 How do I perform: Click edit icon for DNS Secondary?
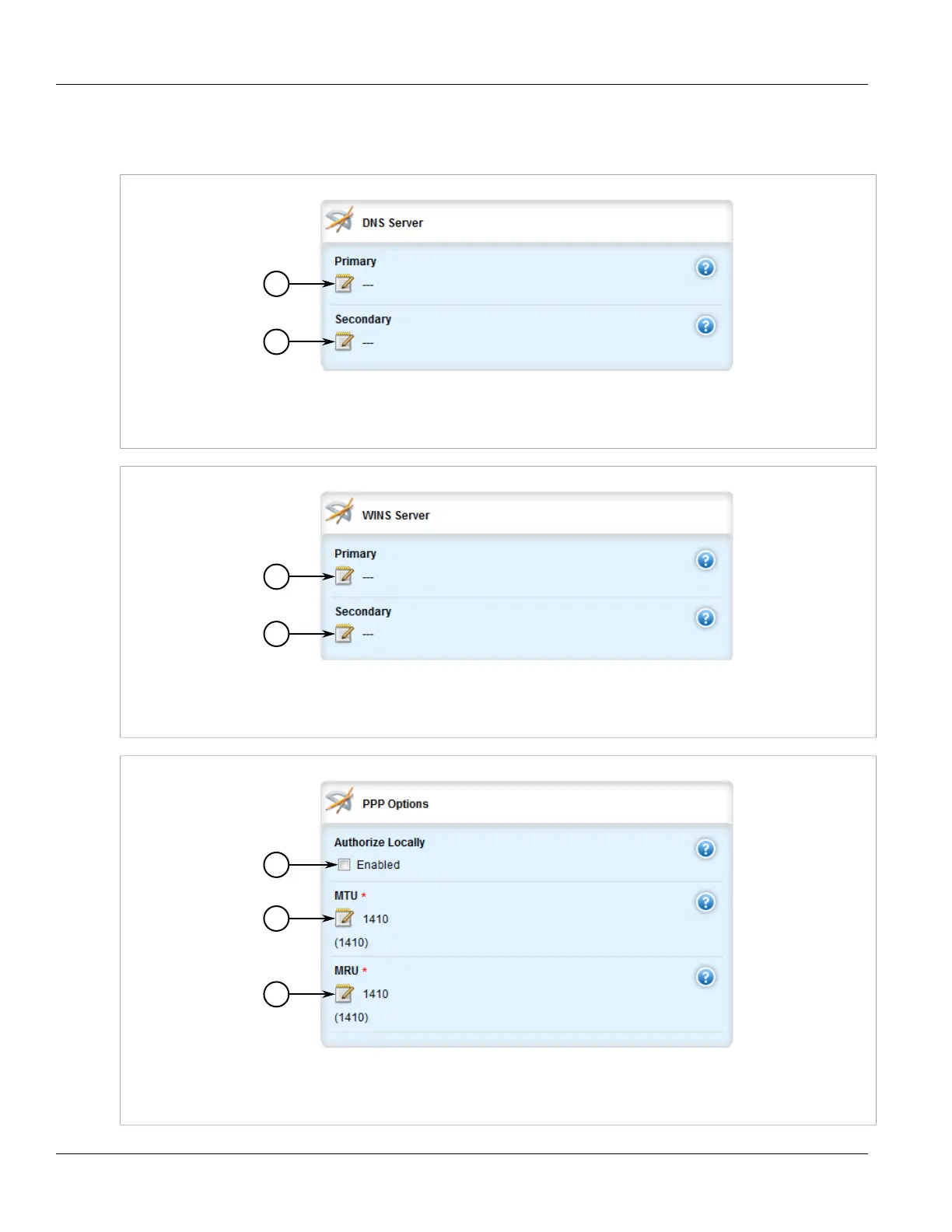click(344, 341)
